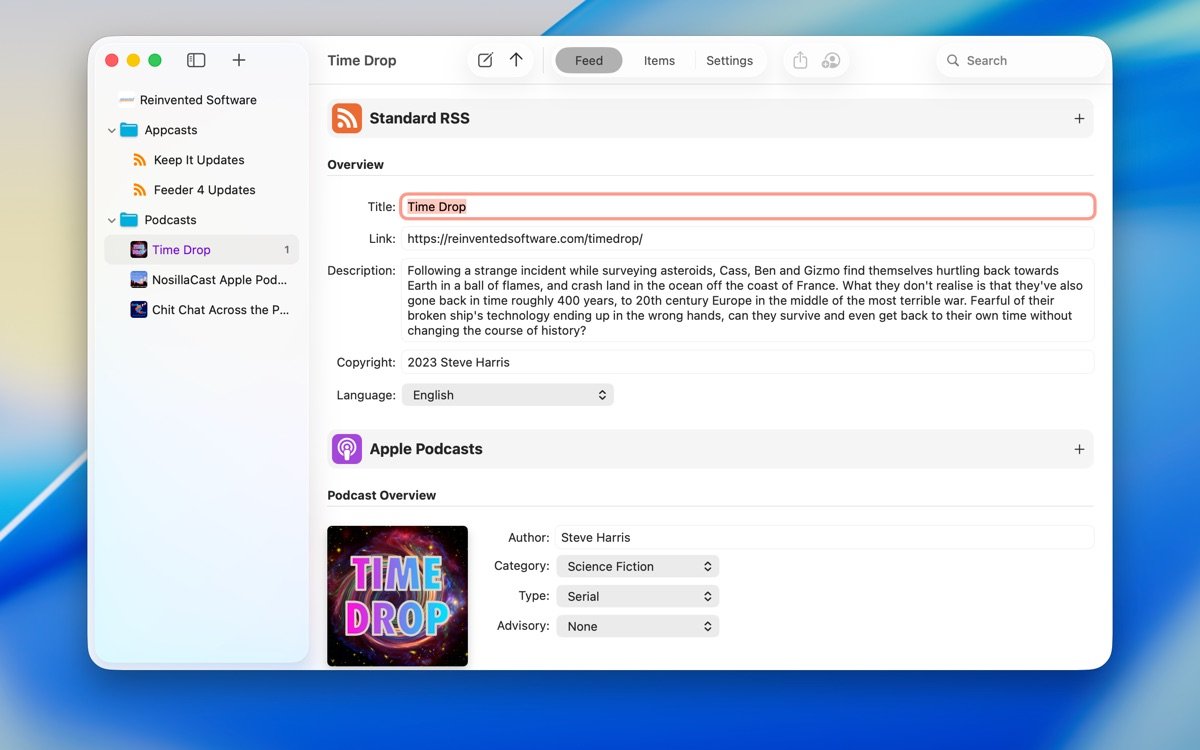Click the search magnifier icon
Screen dimensions: 1200x750
(x=953, y=61)
